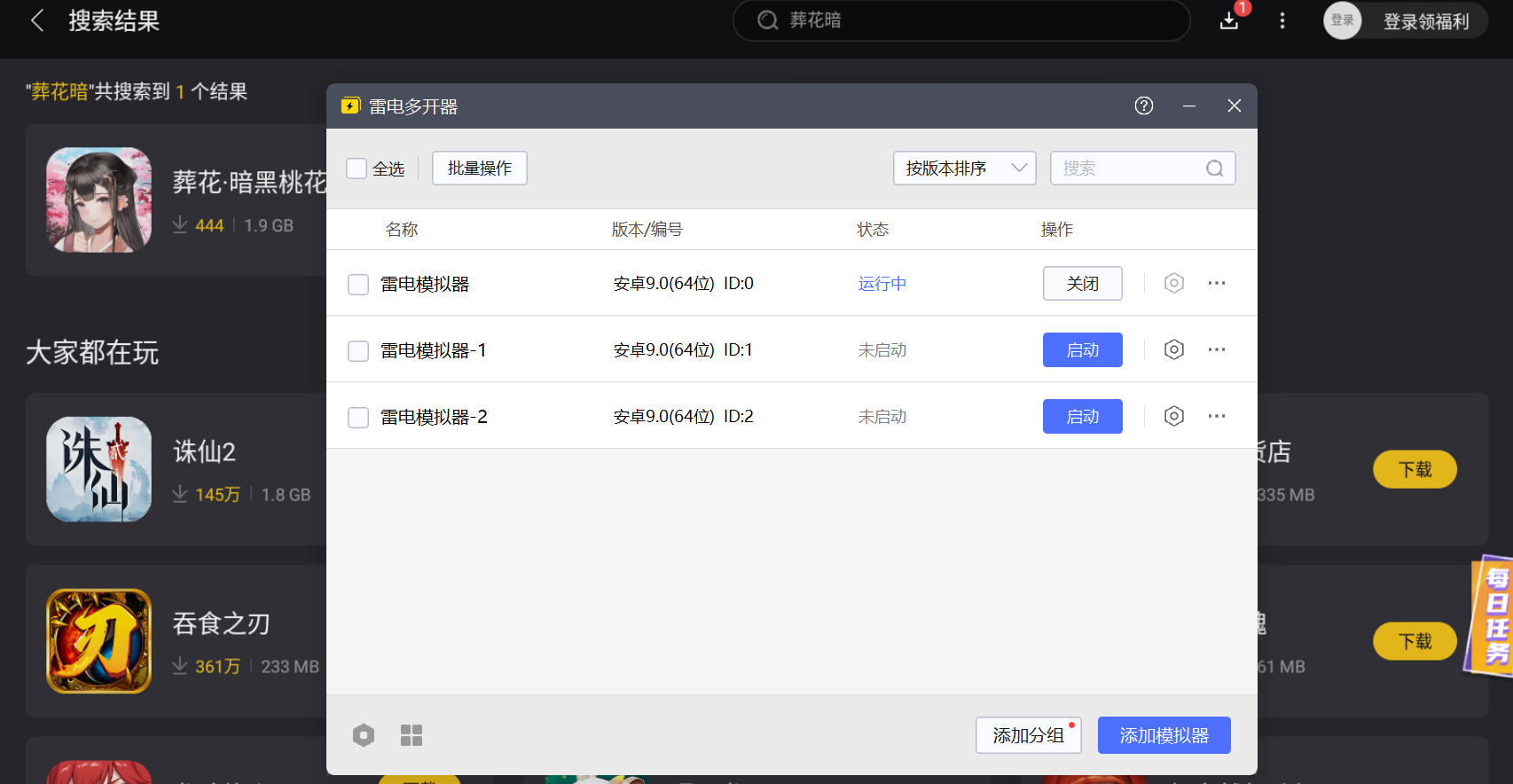
Task: Click the 诛仙2 title text
Action: coord(205,451)
